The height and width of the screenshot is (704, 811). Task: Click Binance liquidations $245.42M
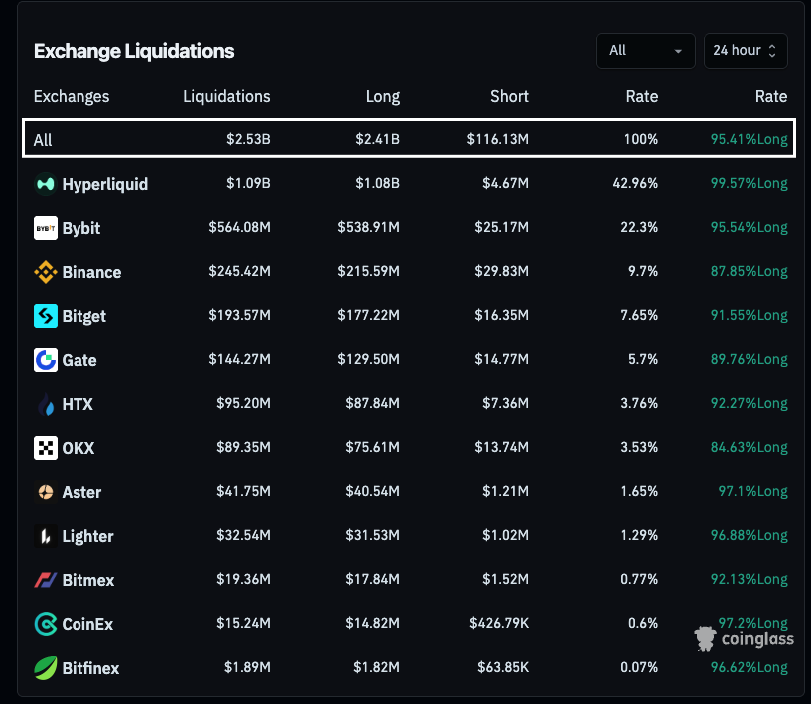[x=239, y=271]
